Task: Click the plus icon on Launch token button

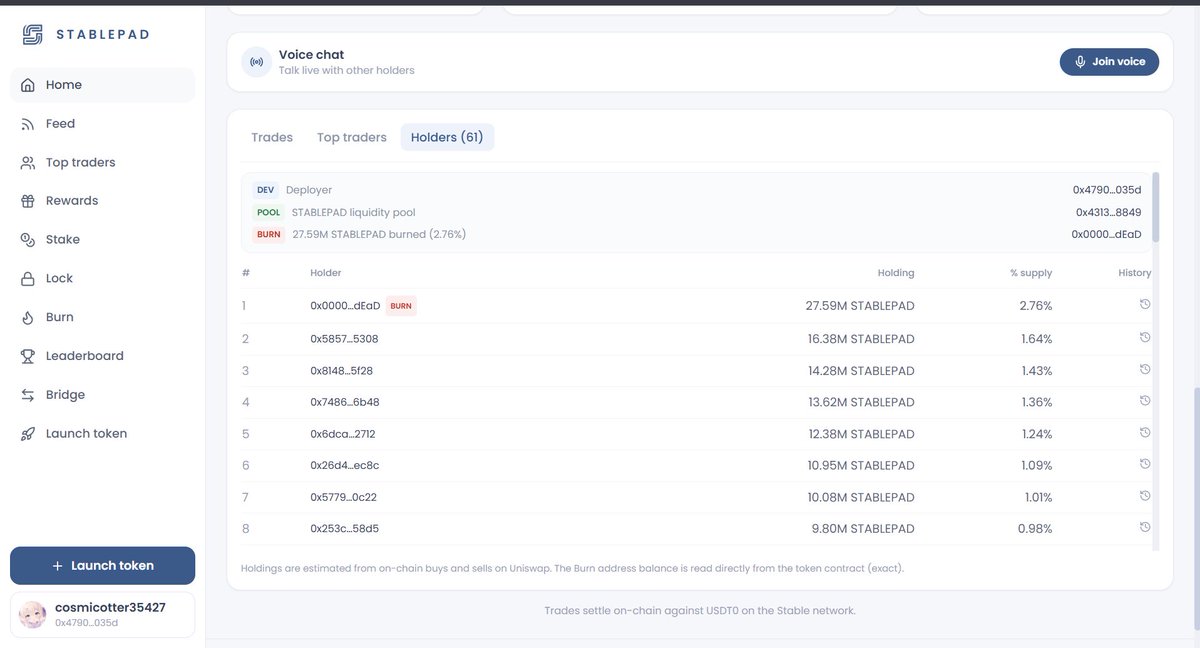Action: point(57,566)
